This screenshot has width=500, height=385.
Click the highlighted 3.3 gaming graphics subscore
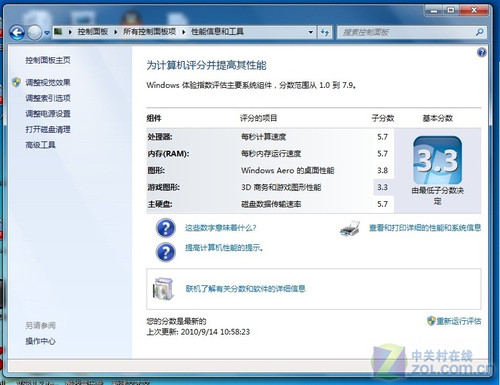382,187
